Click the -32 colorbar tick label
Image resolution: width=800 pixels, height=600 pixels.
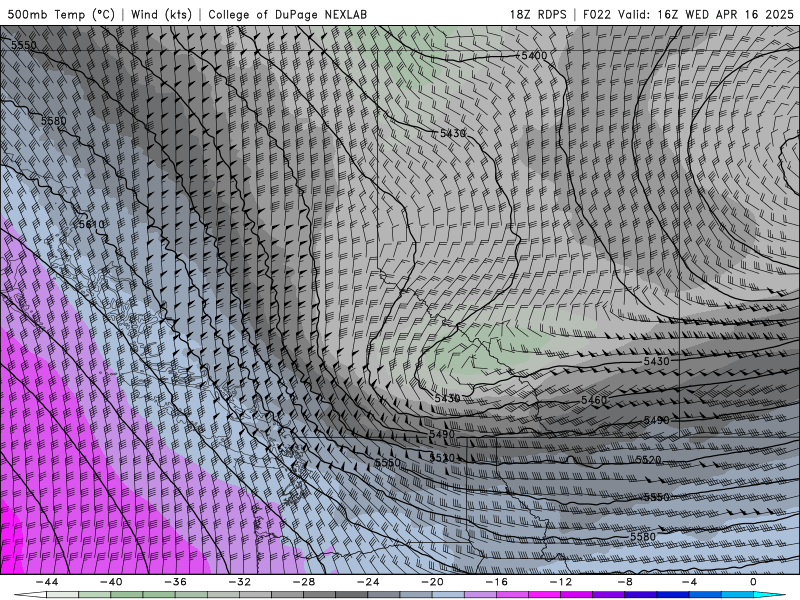239,582
